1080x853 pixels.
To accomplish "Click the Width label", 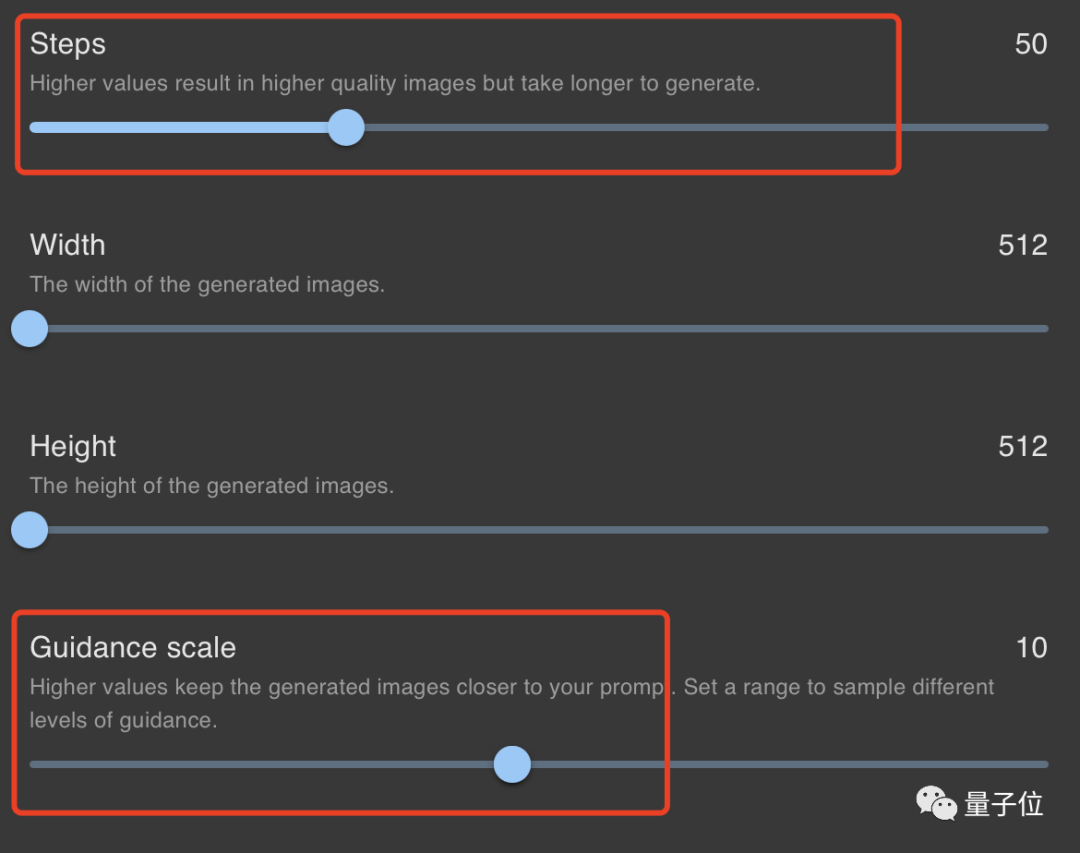I will pos(68,245).
